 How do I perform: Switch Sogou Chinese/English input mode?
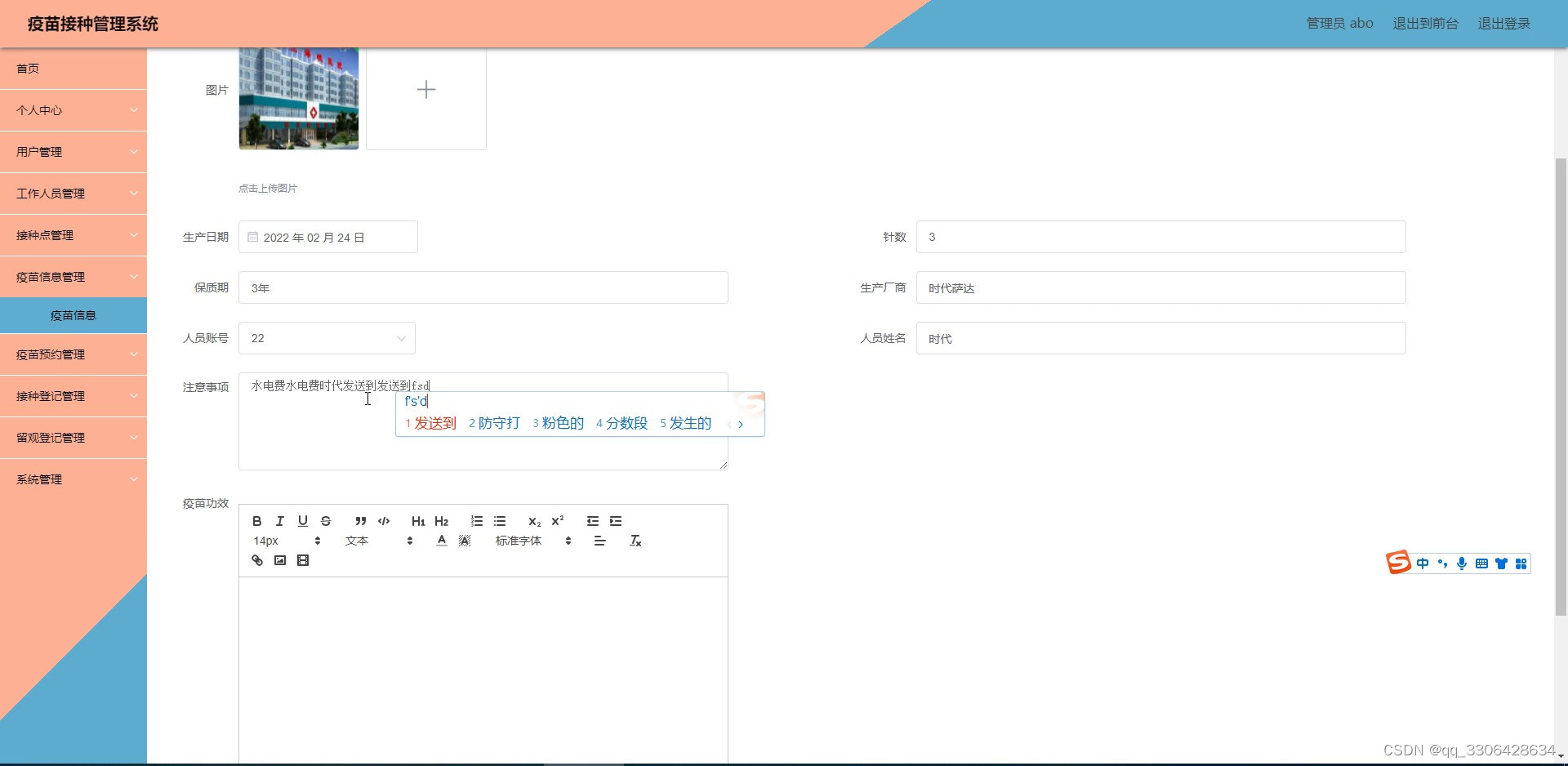[x=1423, y=563]
